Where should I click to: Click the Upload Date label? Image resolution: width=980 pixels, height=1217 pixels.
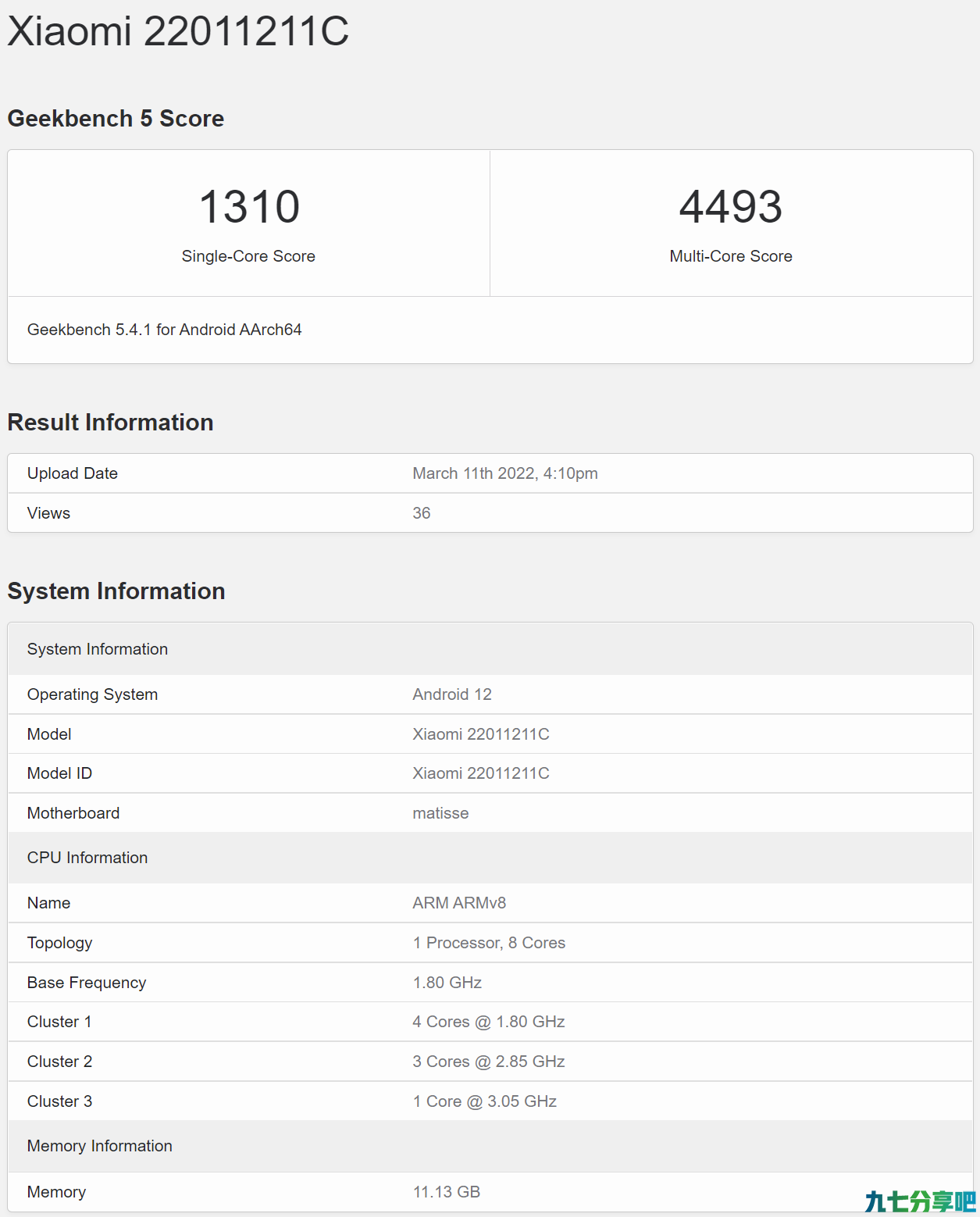point(73,473)
